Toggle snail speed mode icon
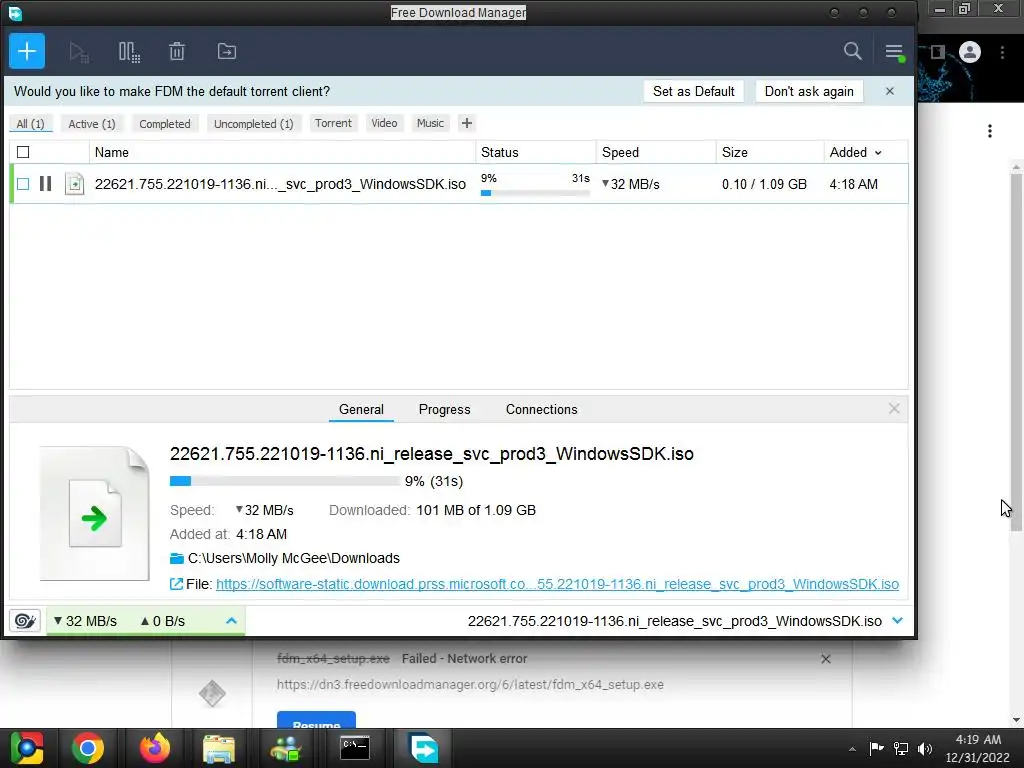1024x768 pixels. click(25, 621)
